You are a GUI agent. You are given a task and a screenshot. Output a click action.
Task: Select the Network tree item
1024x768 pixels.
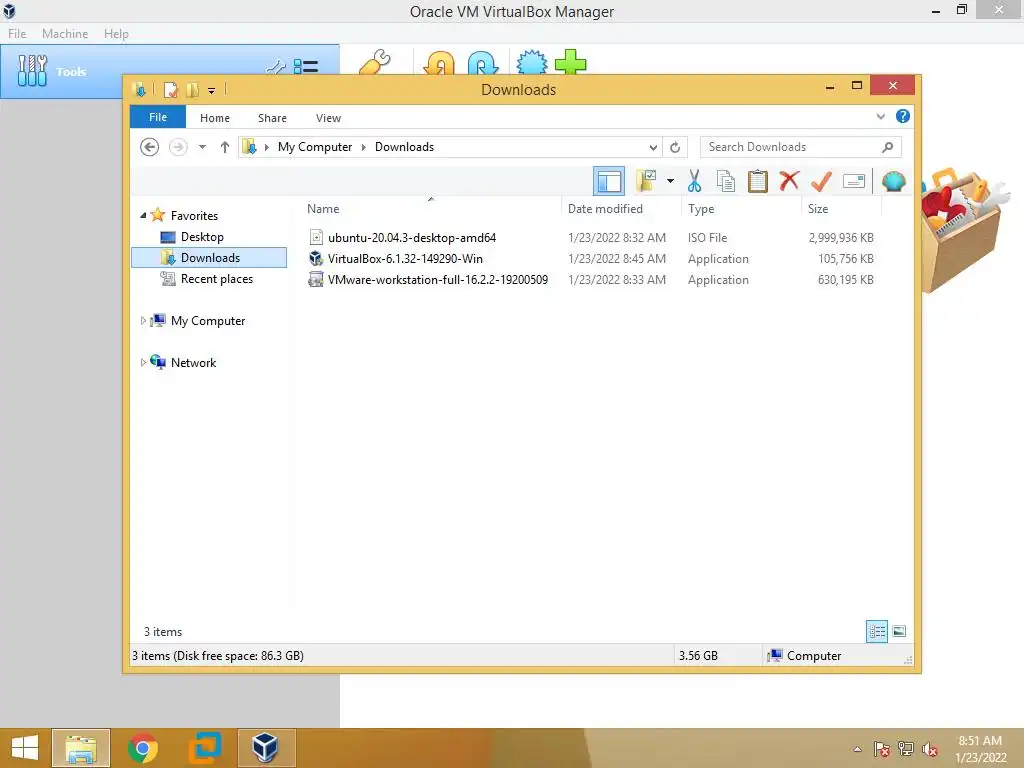(x=193, y=362)
